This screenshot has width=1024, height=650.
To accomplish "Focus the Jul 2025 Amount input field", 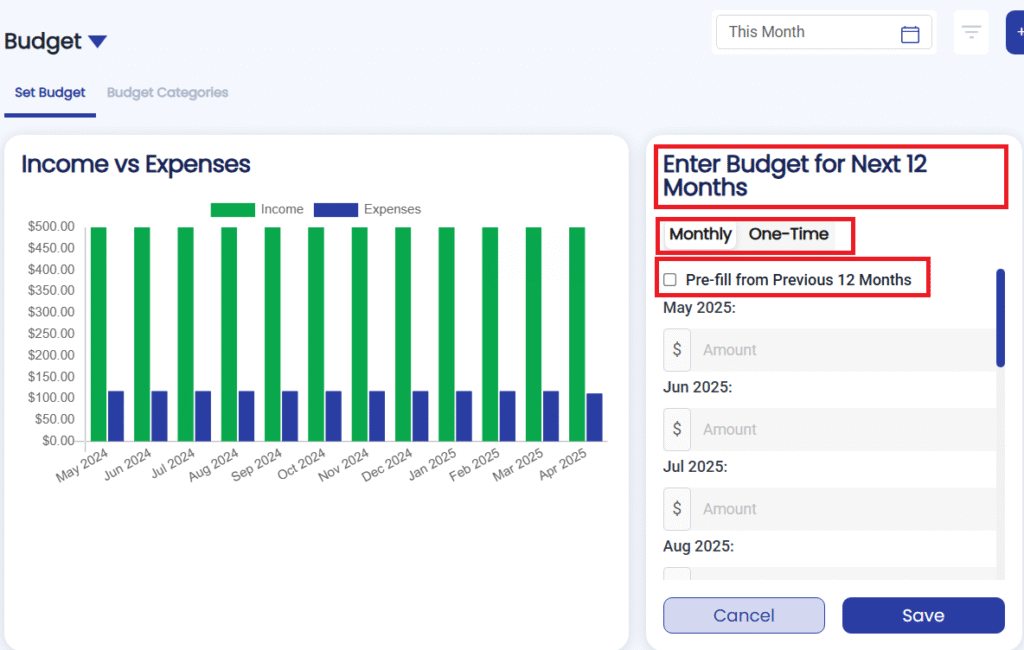I will [x=840, y=509].
